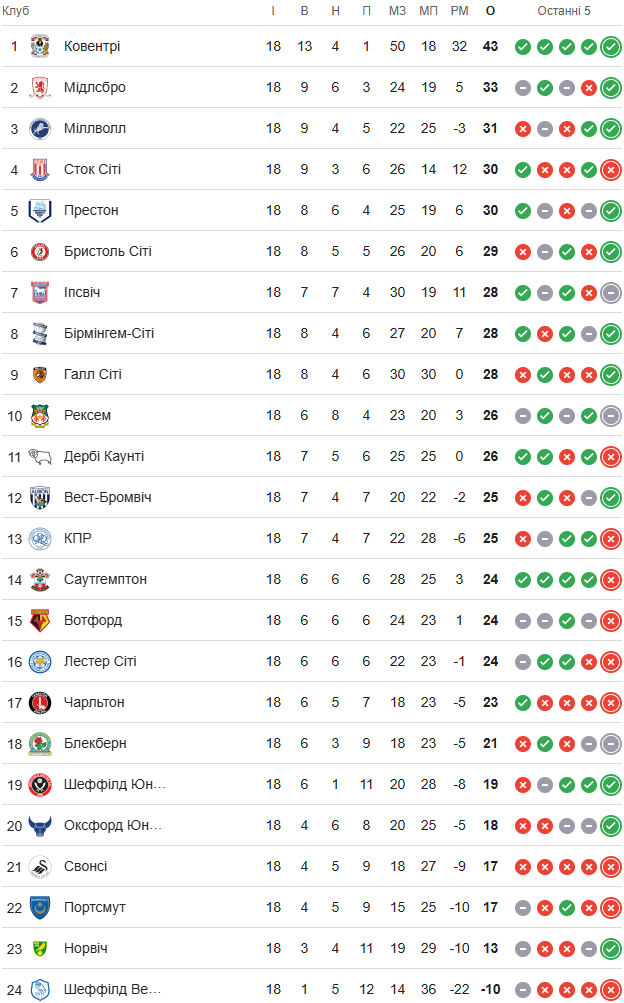Click the Оксфорд Юн… crest icon

click(40, 825)
